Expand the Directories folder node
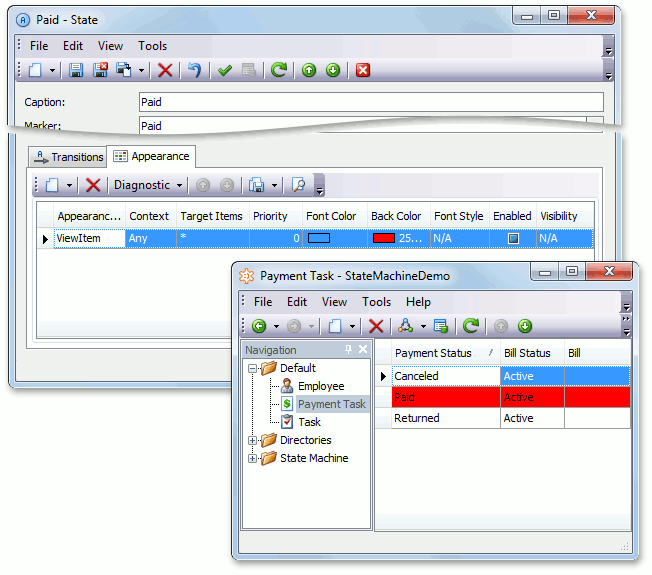This screenshot has width=652, height=575. point(252,440)
